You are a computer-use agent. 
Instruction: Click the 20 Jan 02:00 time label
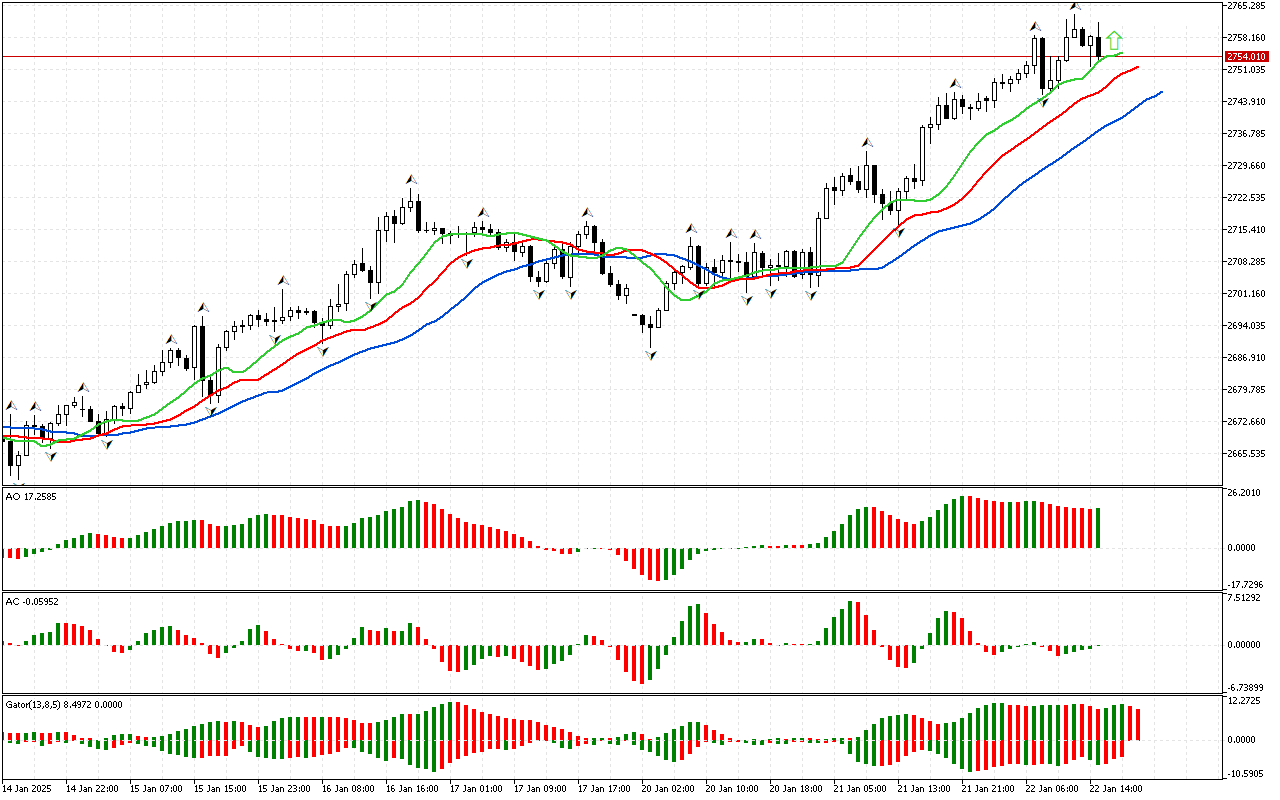pos(668,789)
